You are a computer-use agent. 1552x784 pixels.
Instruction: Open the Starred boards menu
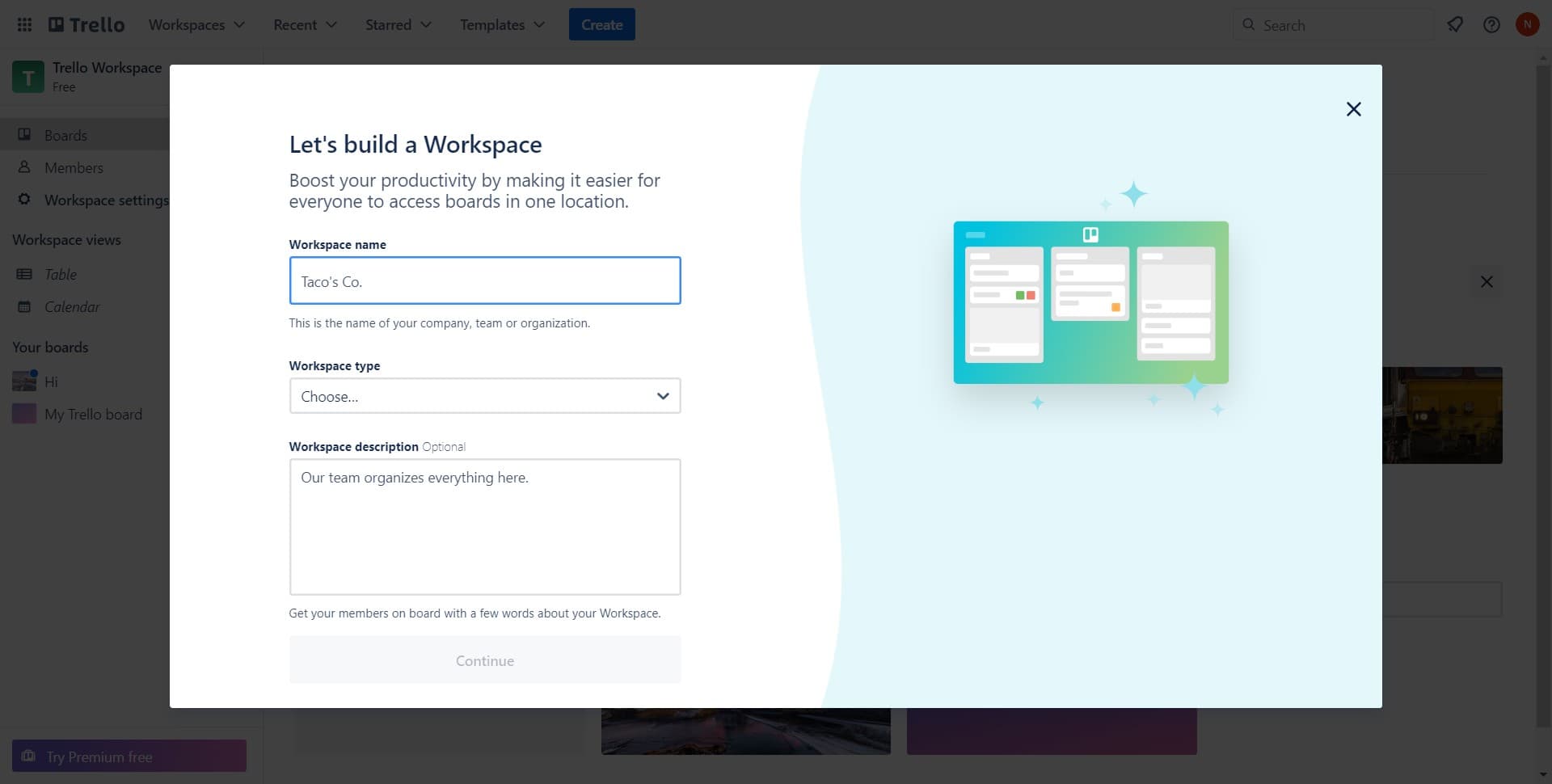pyautogui.click(x=398, y=24)
